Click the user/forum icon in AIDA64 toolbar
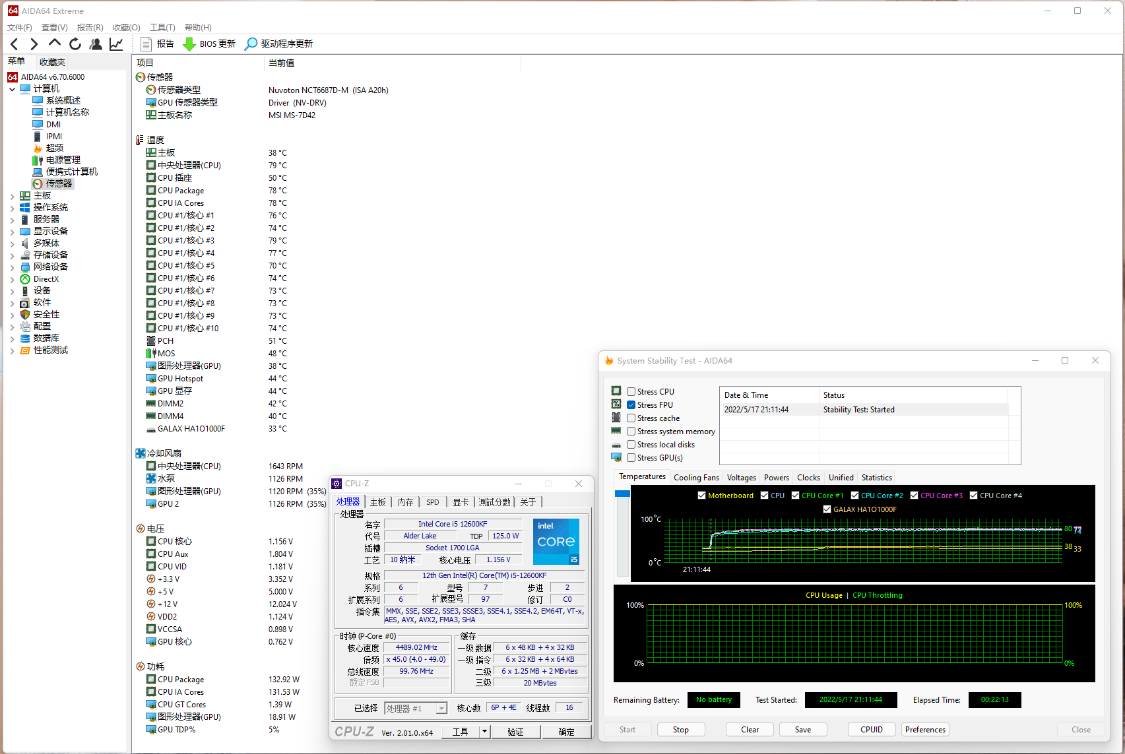The height and width of the screenshot is (754, 1125). [94, 43]
